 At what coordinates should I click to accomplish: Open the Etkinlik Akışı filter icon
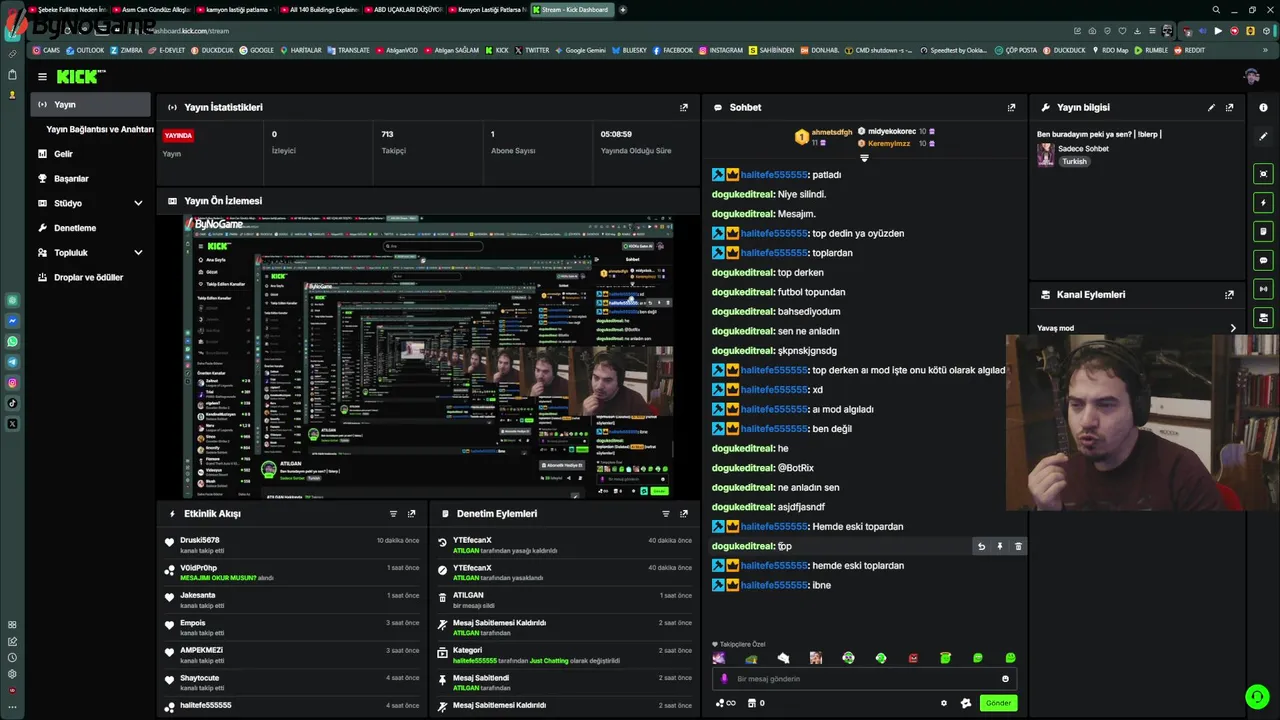(393, 513)
